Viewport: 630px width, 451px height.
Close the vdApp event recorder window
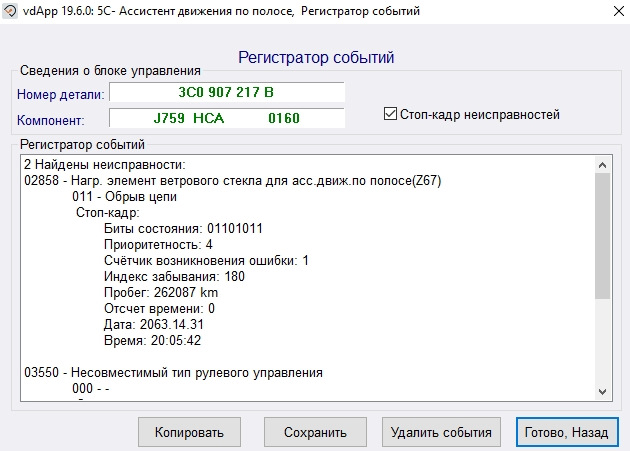click(619, 11)
